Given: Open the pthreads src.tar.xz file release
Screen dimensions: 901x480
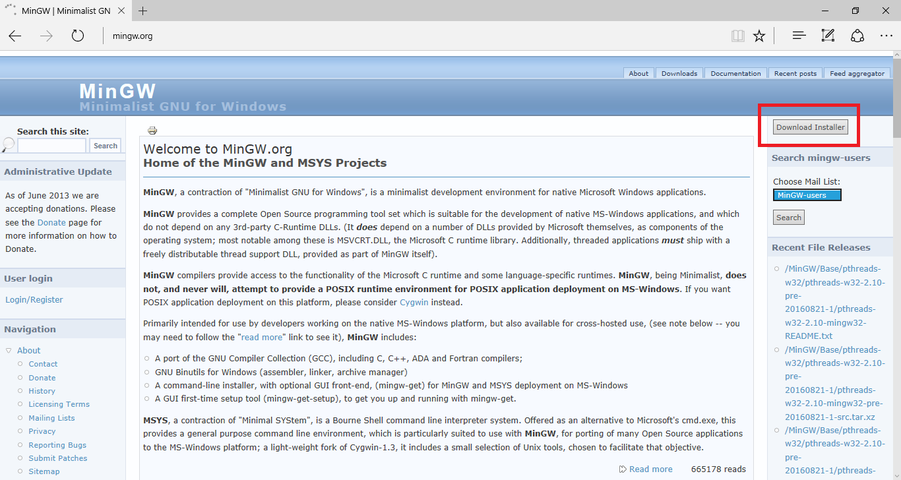Looking at the screenshot, I should click(833, 383).
